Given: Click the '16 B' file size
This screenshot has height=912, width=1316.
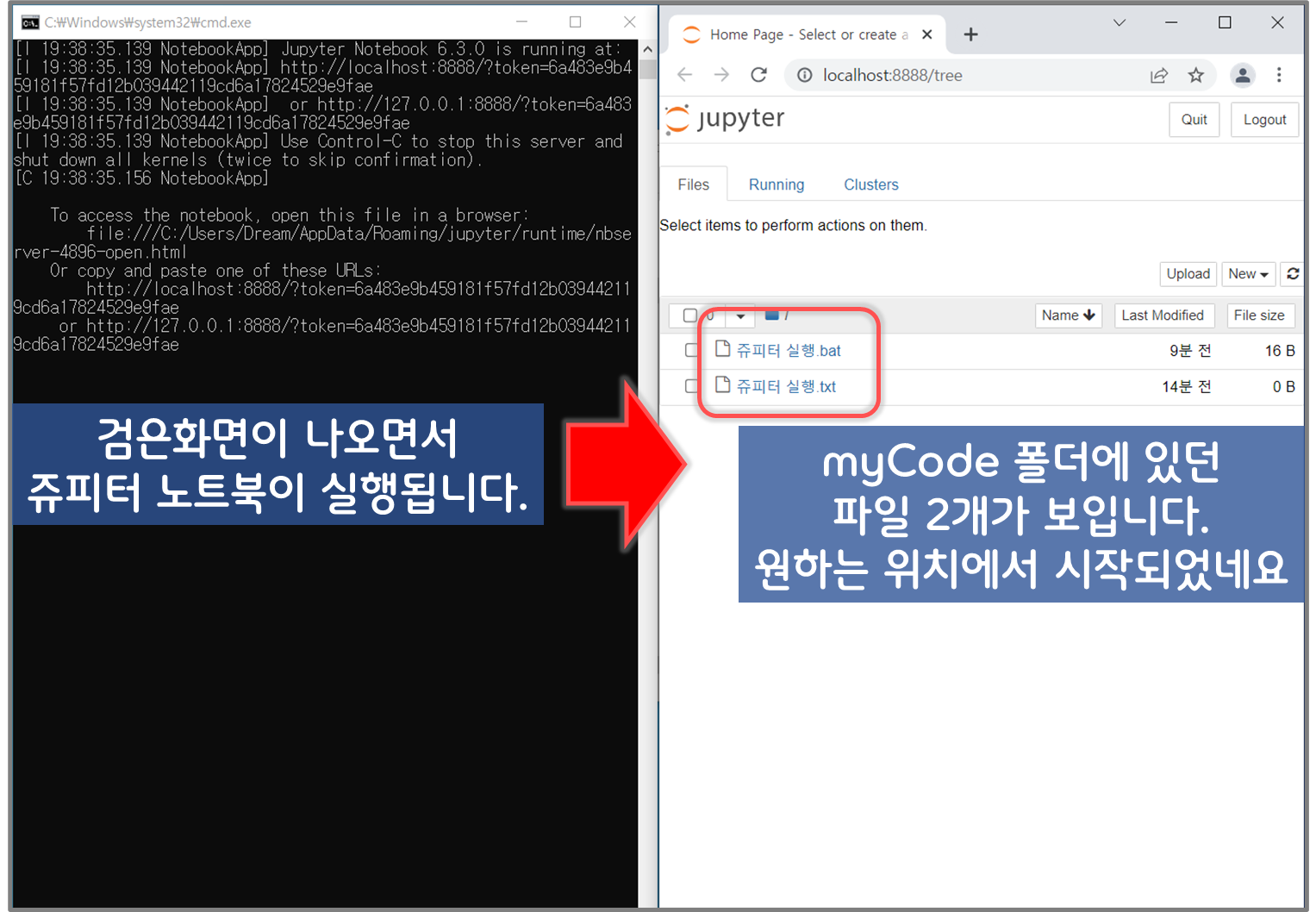Looking at the screenshot, I should 1280,351.
